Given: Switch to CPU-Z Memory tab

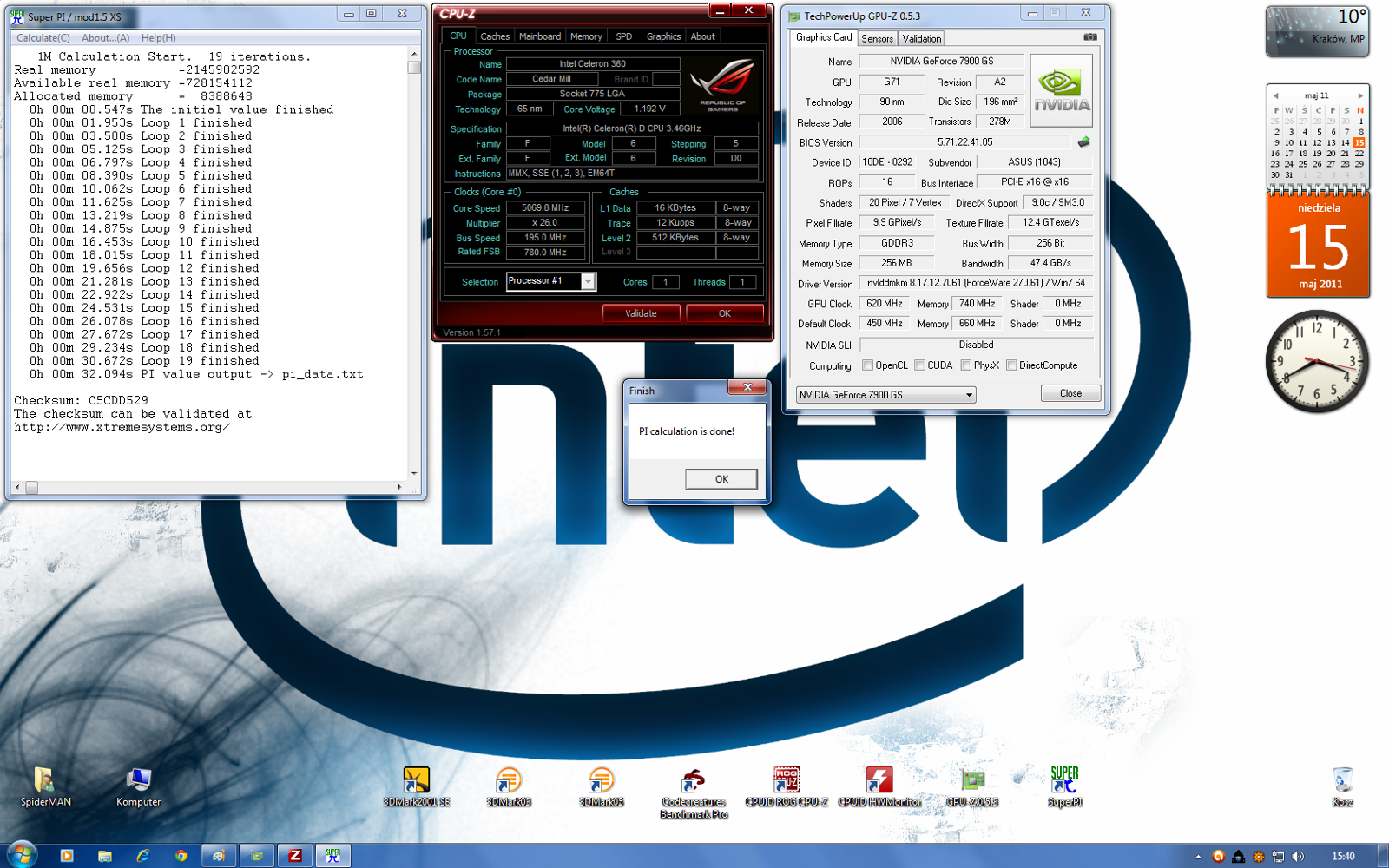Looking at the screenshot, I should pos(586,36).
